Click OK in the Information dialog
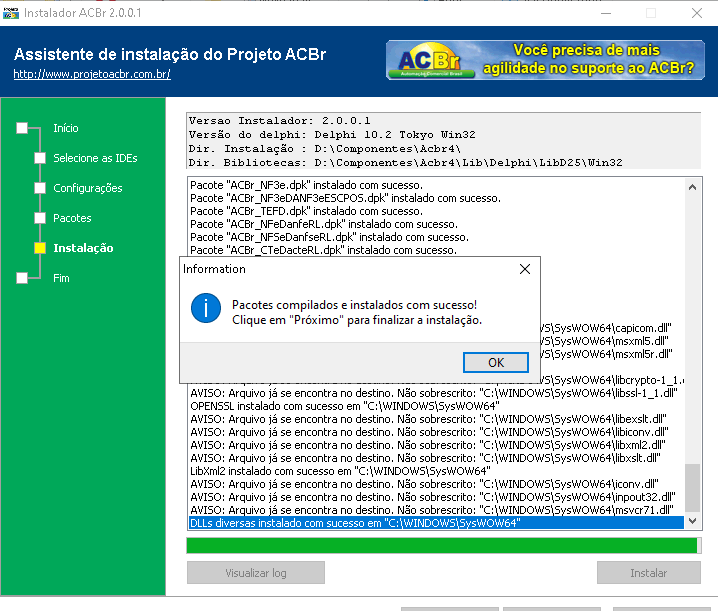Viewport: 718px width, 611px height. tap(495, 362)
